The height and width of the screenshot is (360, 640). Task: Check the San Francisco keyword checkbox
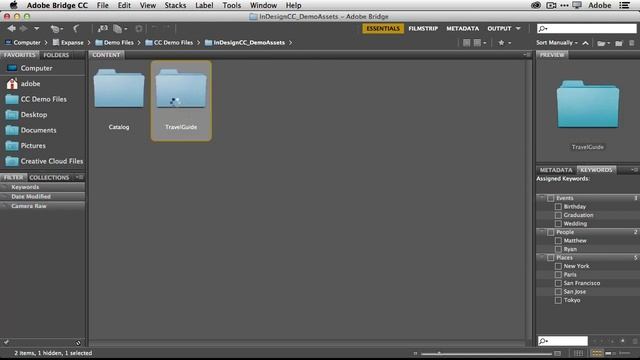(x=558, y=283)
